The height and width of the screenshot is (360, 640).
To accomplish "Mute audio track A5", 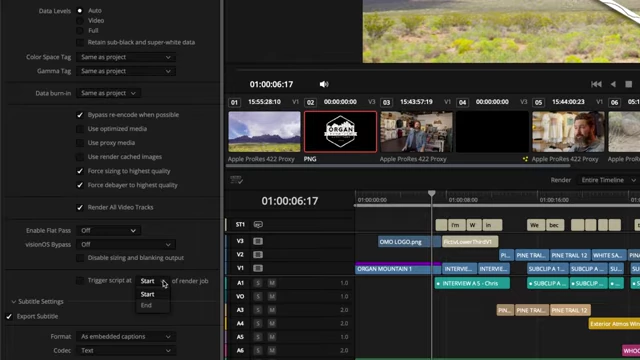I will pyautogui.click(x=272, y=337).
